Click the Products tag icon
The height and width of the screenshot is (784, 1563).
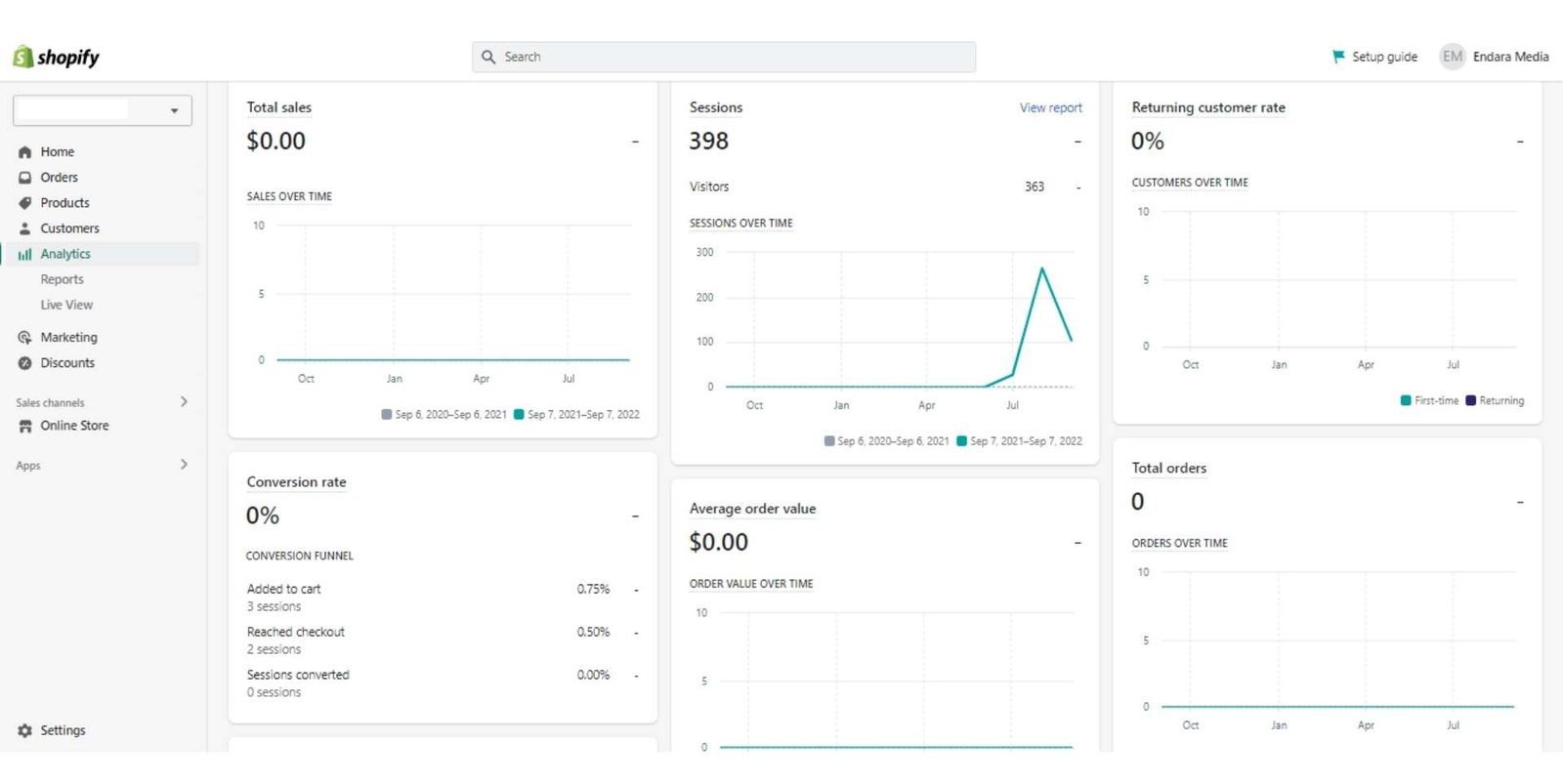click(x=25, y=203)
